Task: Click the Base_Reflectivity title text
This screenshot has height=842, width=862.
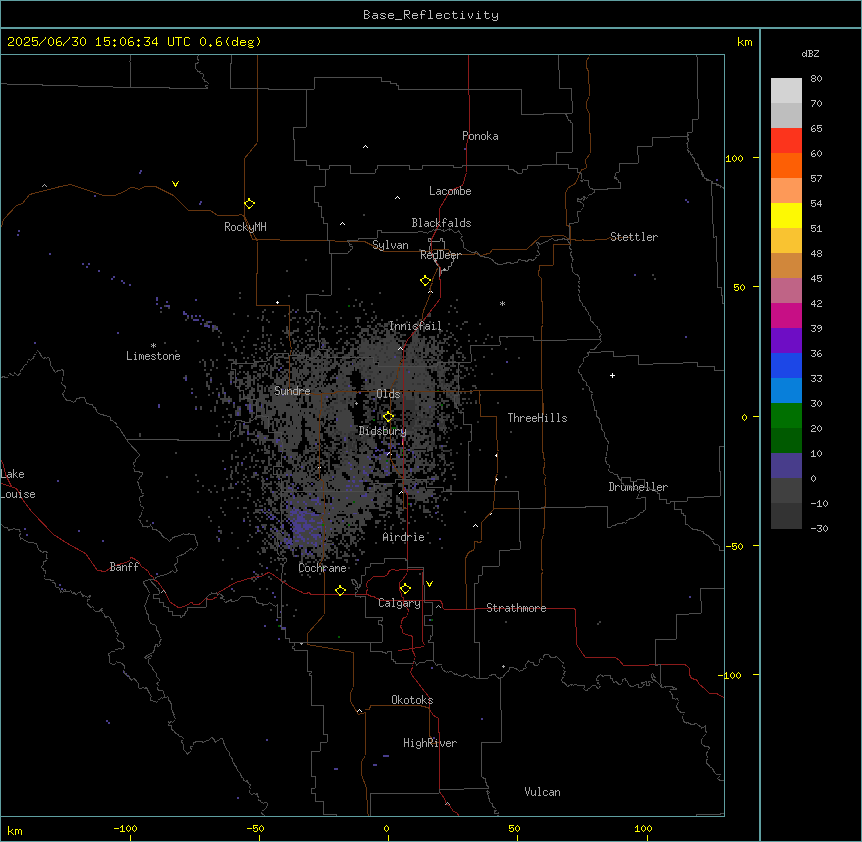Action: 431,15
